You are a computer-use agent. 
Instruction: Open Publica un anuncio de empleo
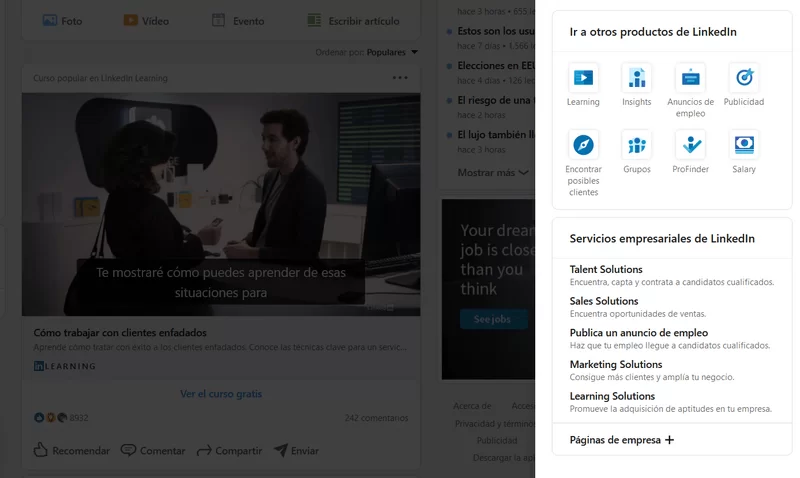point(639,333)
